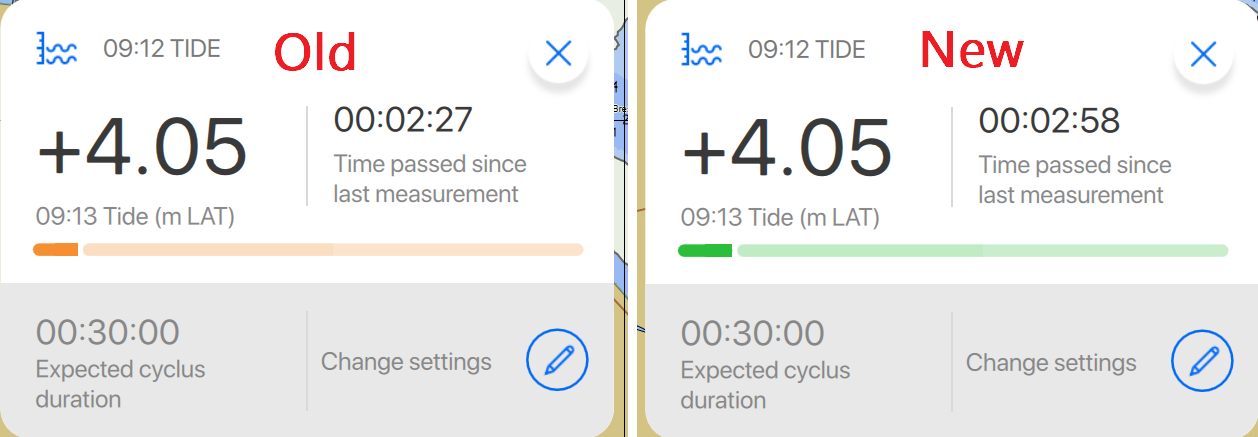Click Change settings text in New panel
Image resolution: width=1258 pixels, height=437 pixels.
coord(1051,361)
